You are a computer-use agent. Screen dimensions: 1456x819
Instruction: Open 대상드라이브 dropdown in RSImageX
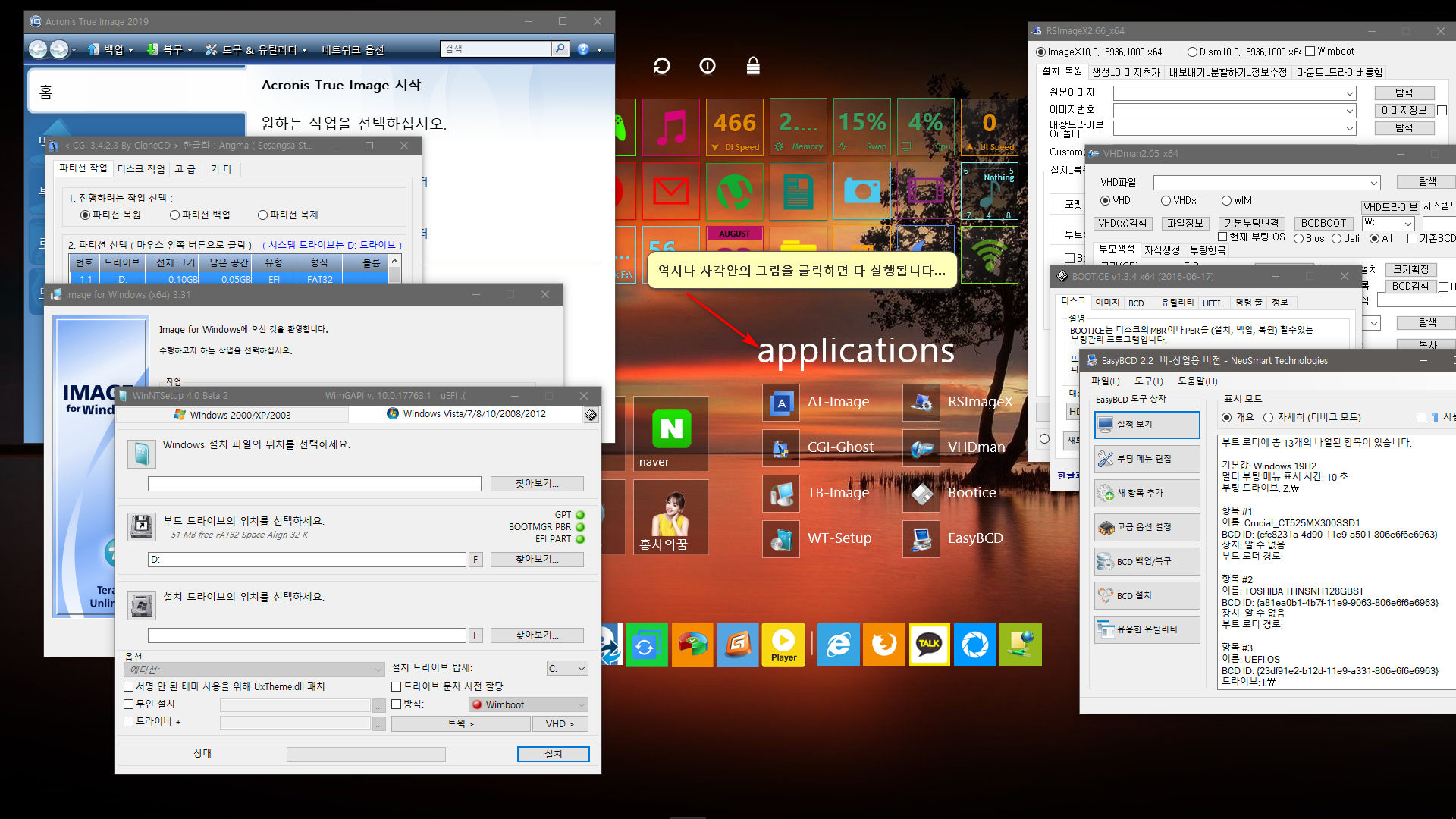[x=1235, y=129]
